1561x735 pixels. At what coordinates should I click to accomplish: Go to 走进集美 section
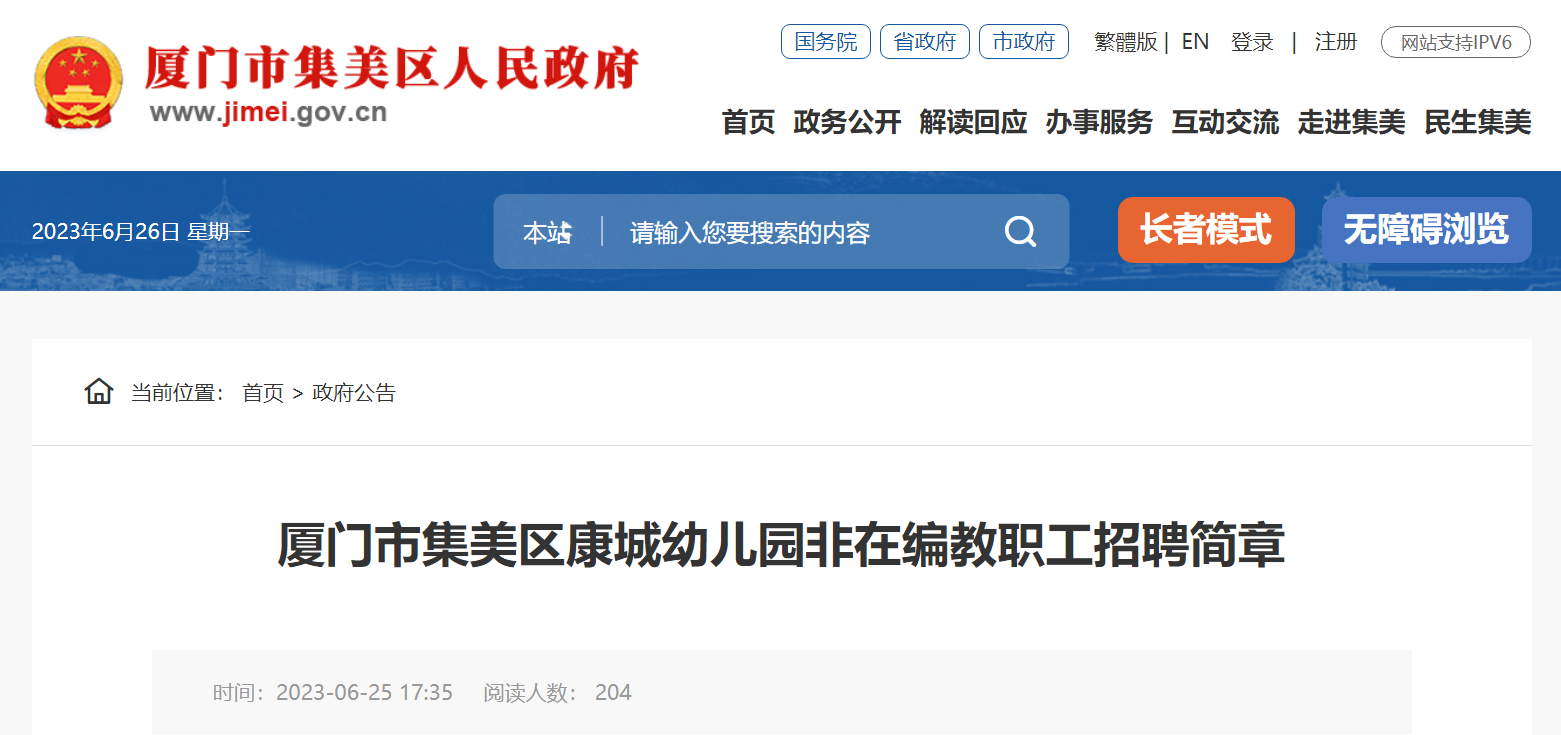coord(1351,123)
